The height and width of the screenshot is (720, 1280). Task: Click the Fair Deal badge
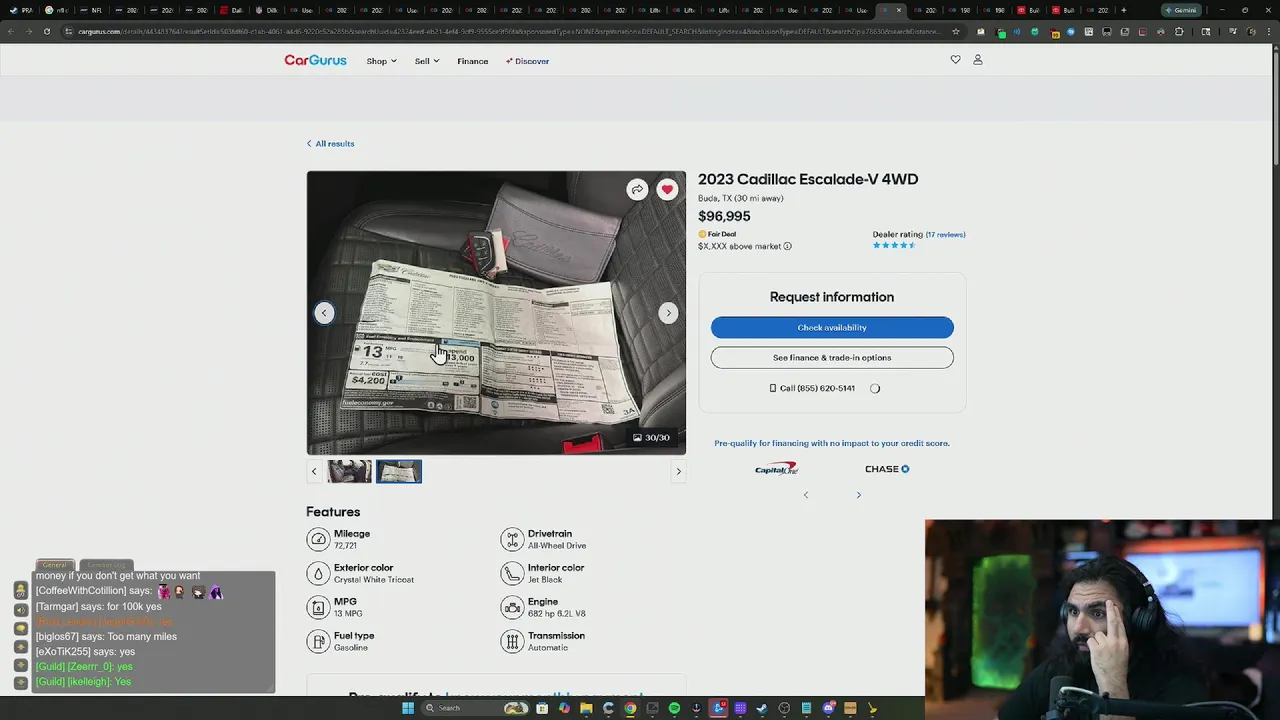tap(717, 234)
